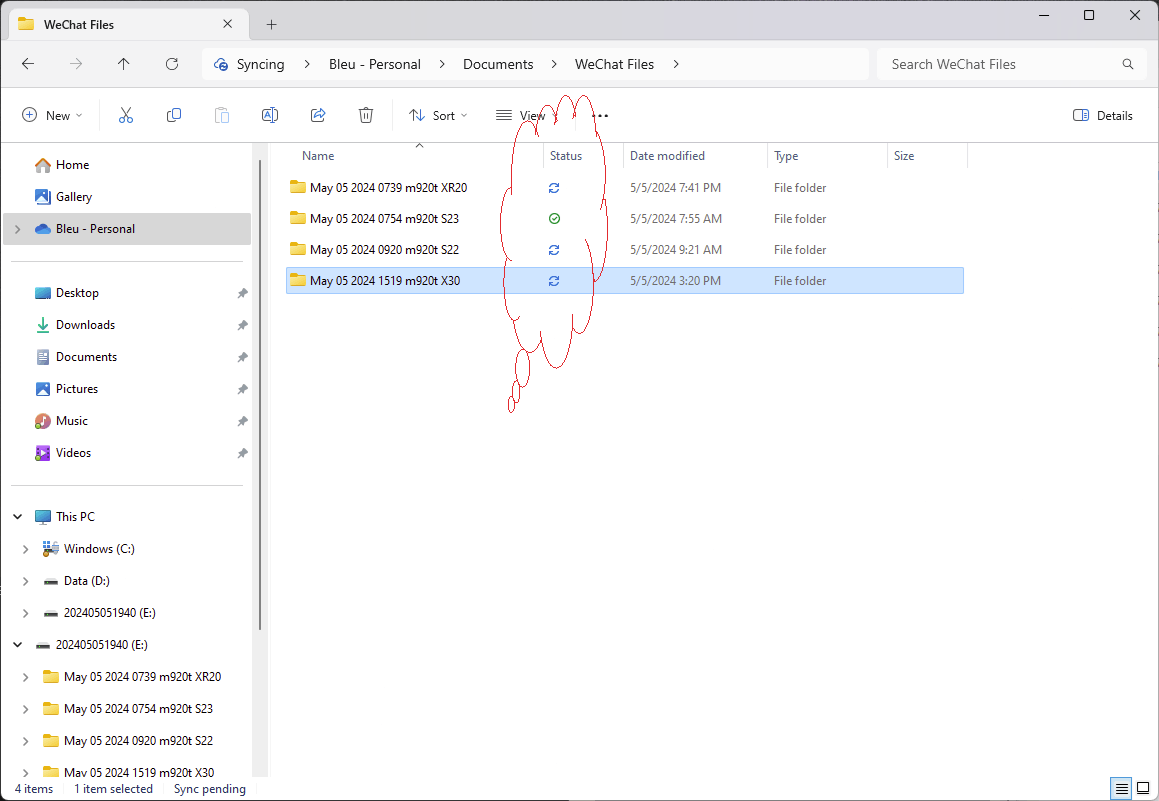Expand XR20 folder in sidebar tree
1159x801 pixels.
(26, 677)
